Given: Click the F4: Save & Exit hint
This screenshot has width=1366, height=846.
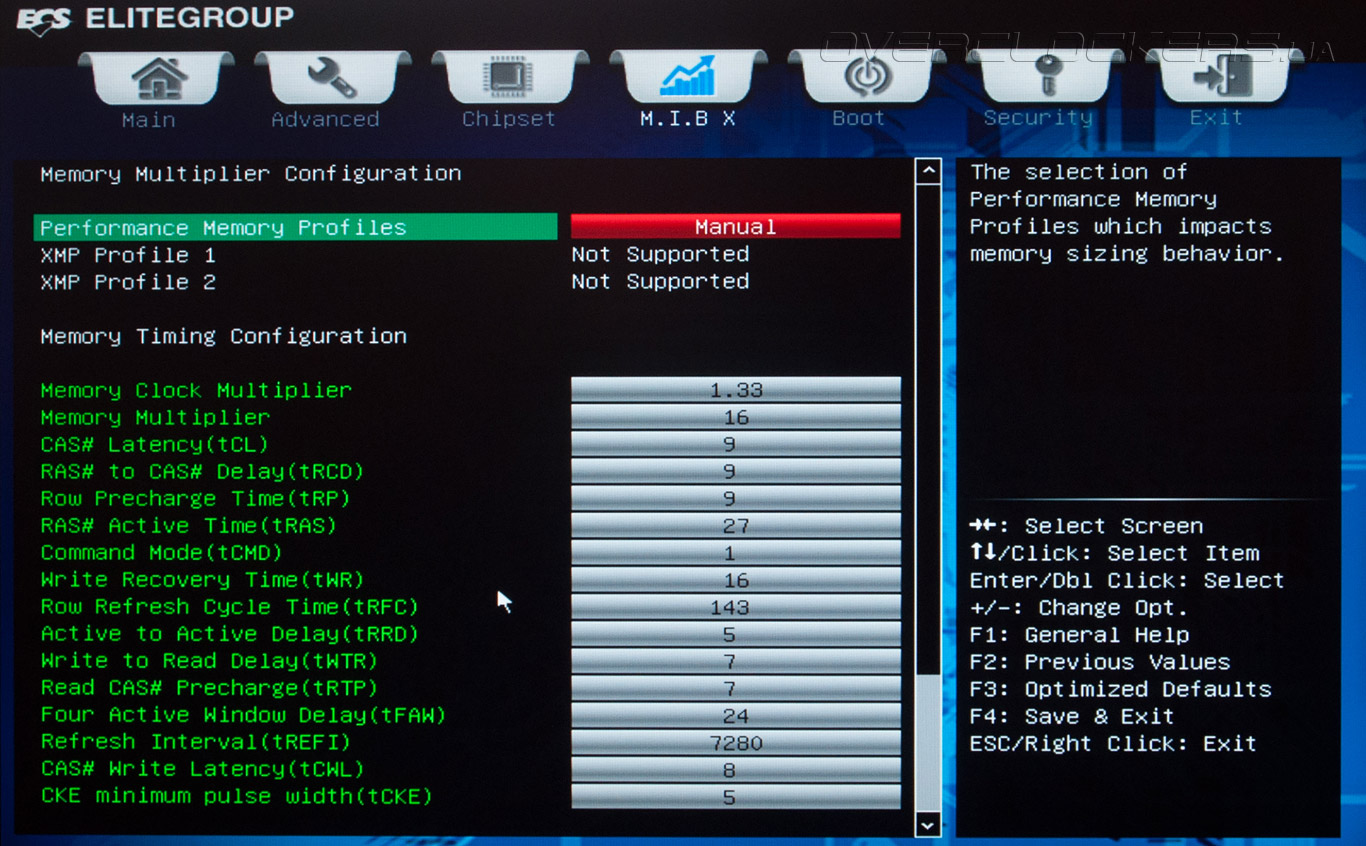Looking at the screenshot, I should click(x=1072, y=716).
